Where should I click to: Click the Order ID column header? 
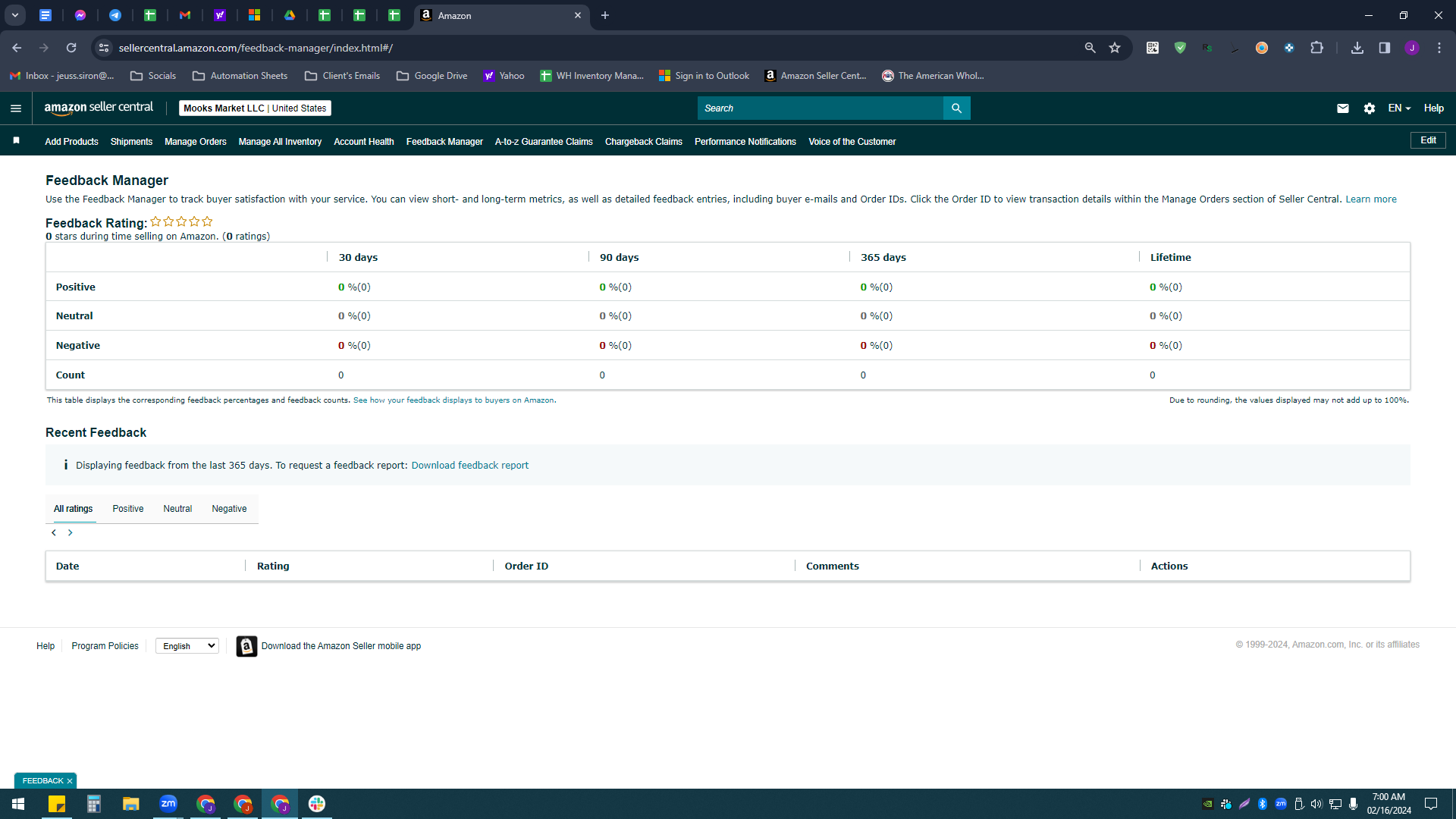[x=526, y=566]
